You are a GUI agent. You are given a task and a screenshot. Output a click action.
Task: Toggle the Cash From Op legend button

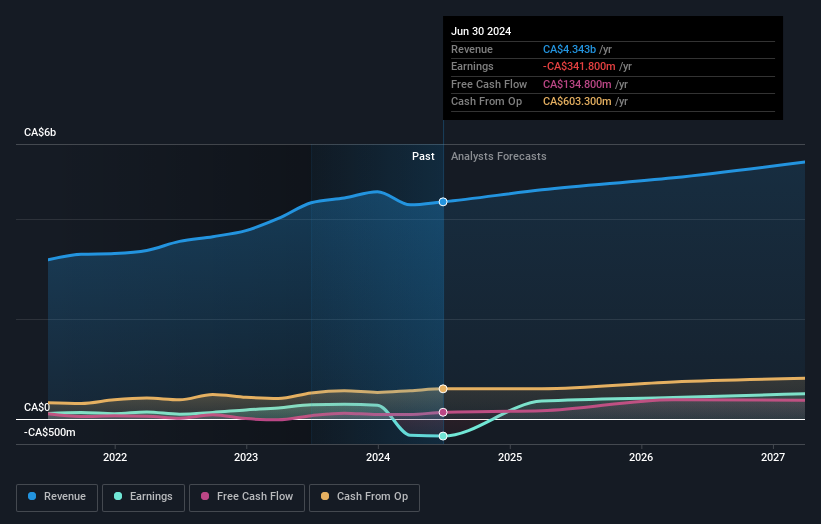click(364, 497)
